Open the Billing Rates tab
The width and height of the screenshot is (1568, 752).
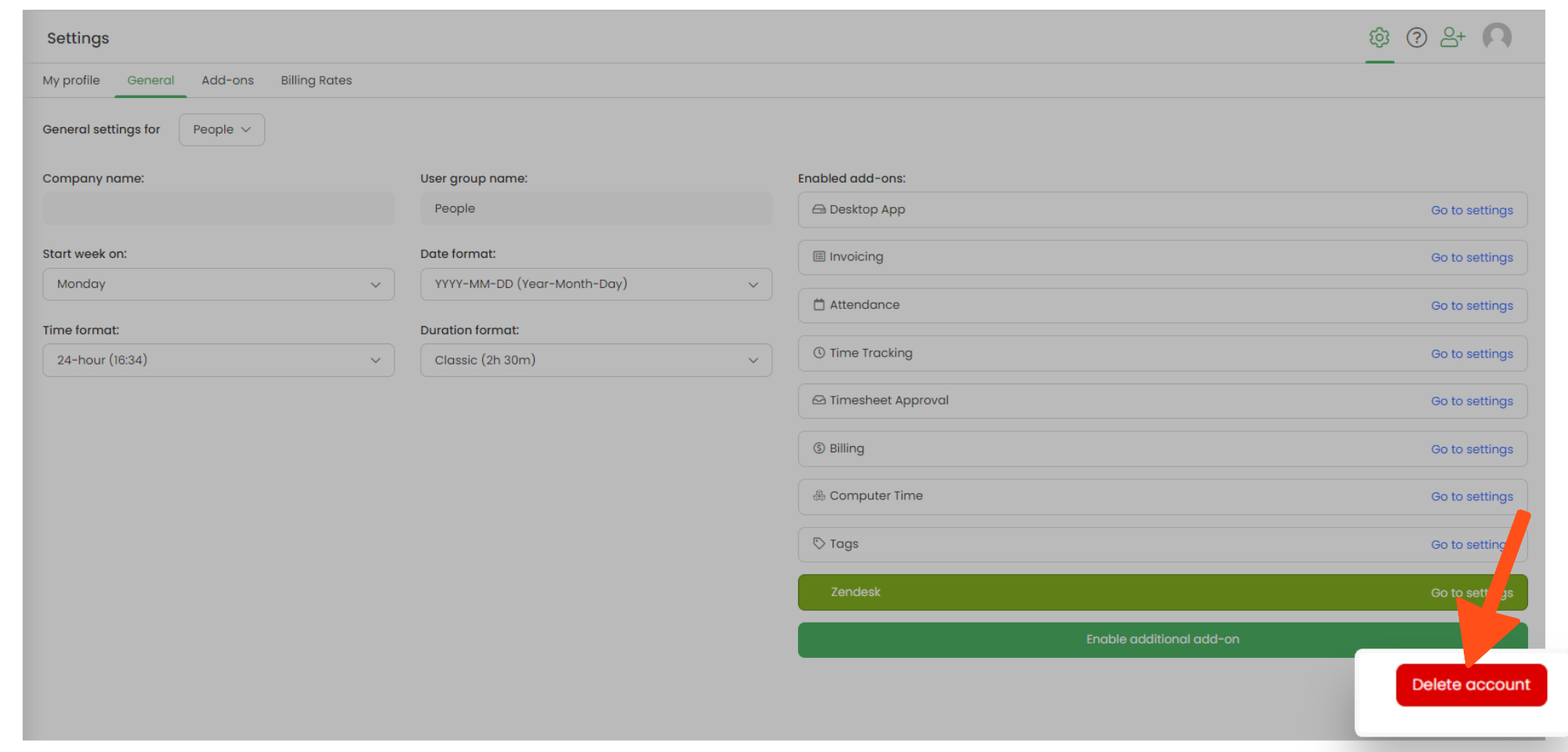(x=316, y=80)
